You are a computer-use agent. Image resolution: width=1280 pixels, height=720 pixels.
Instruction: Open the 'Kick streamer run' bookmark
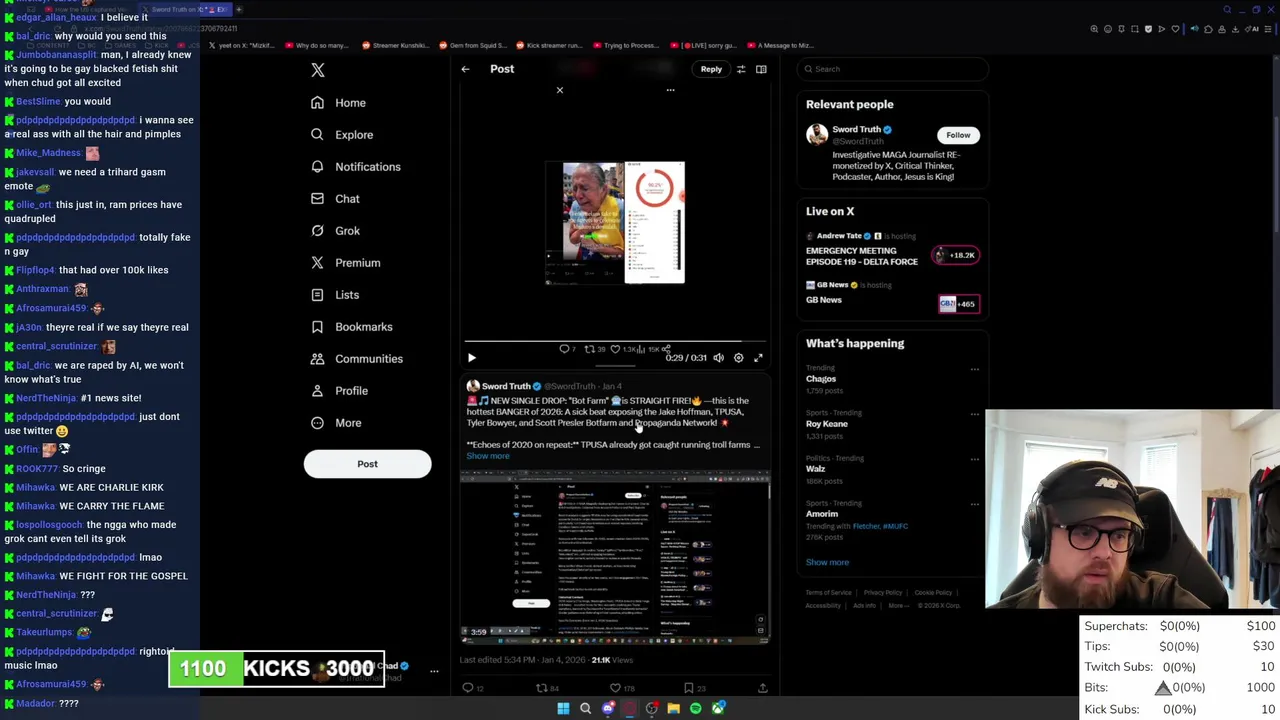[547, 45]
